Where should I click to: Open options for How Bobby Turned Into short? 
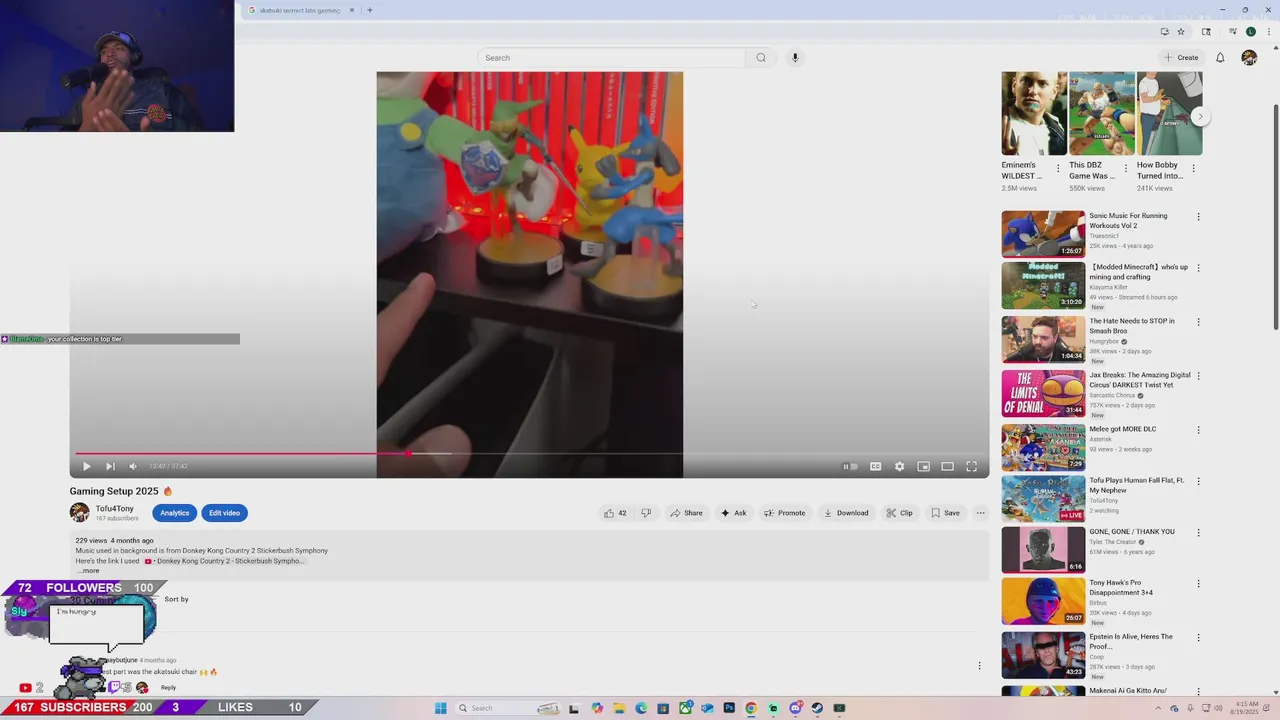pos(1193,169)
